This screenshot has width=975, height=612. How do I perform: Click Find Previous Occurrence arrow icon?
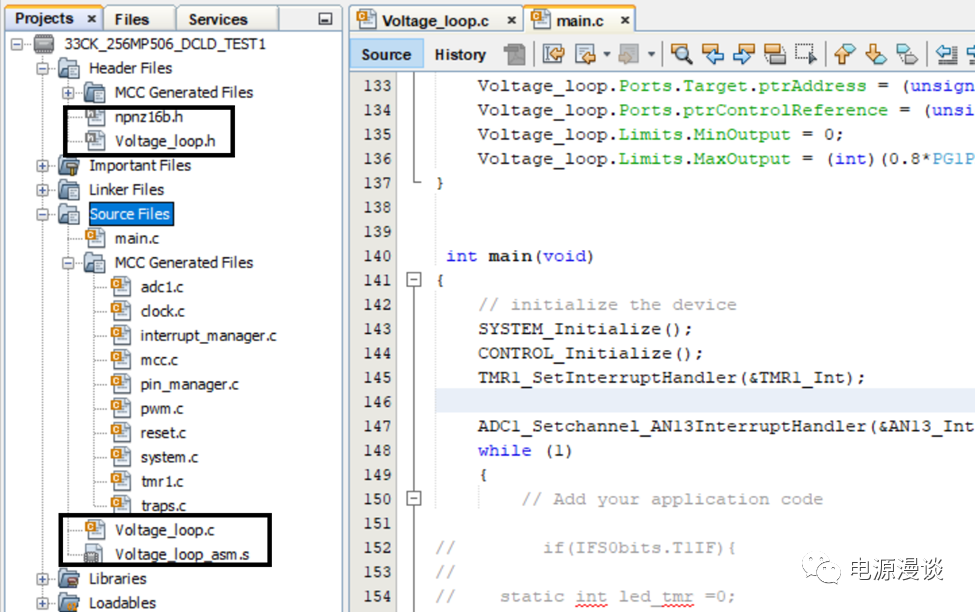pos(712,54)
